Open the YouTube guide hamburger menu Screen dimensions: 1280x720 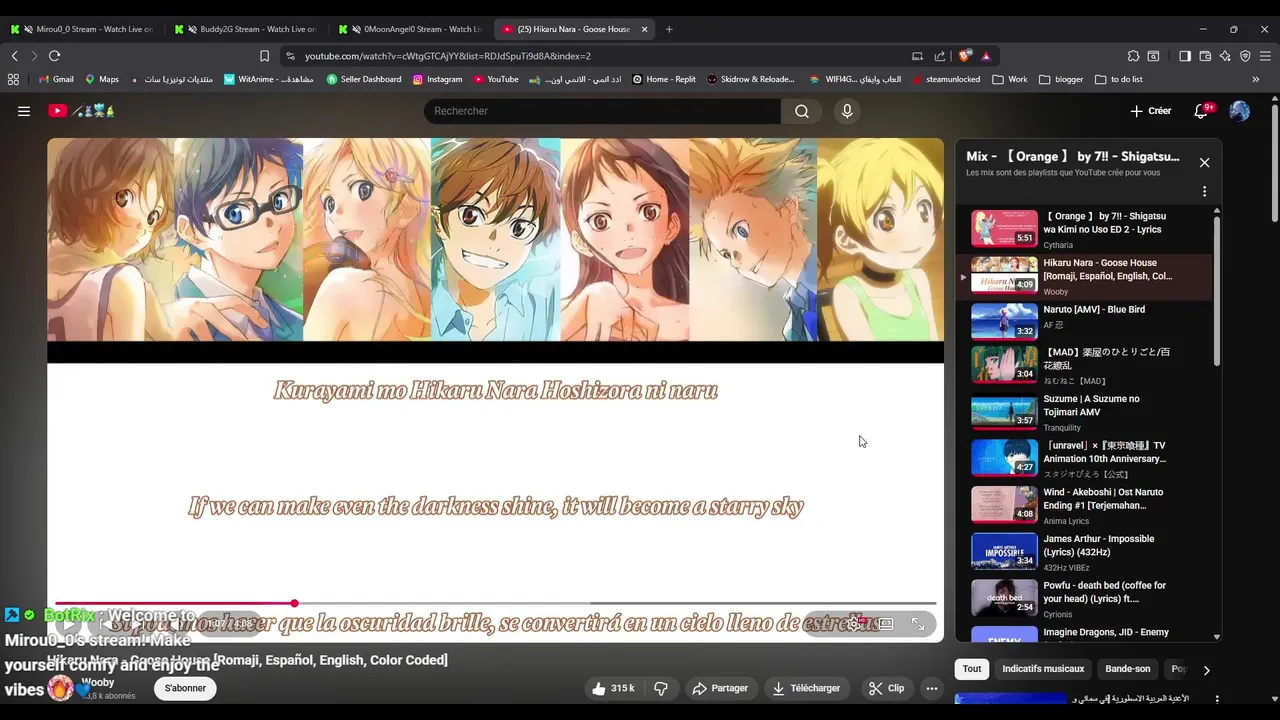click(x=24, y=111)
